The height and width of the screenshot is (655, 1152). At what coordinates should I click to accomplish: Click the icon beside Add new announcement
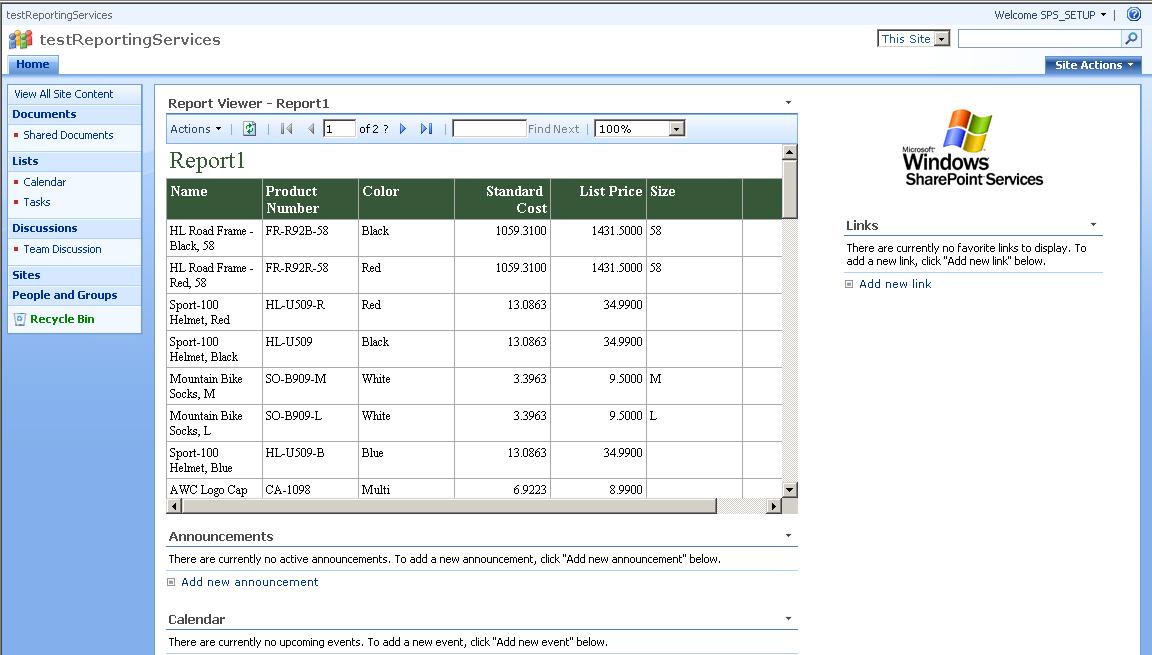[171, 582]
